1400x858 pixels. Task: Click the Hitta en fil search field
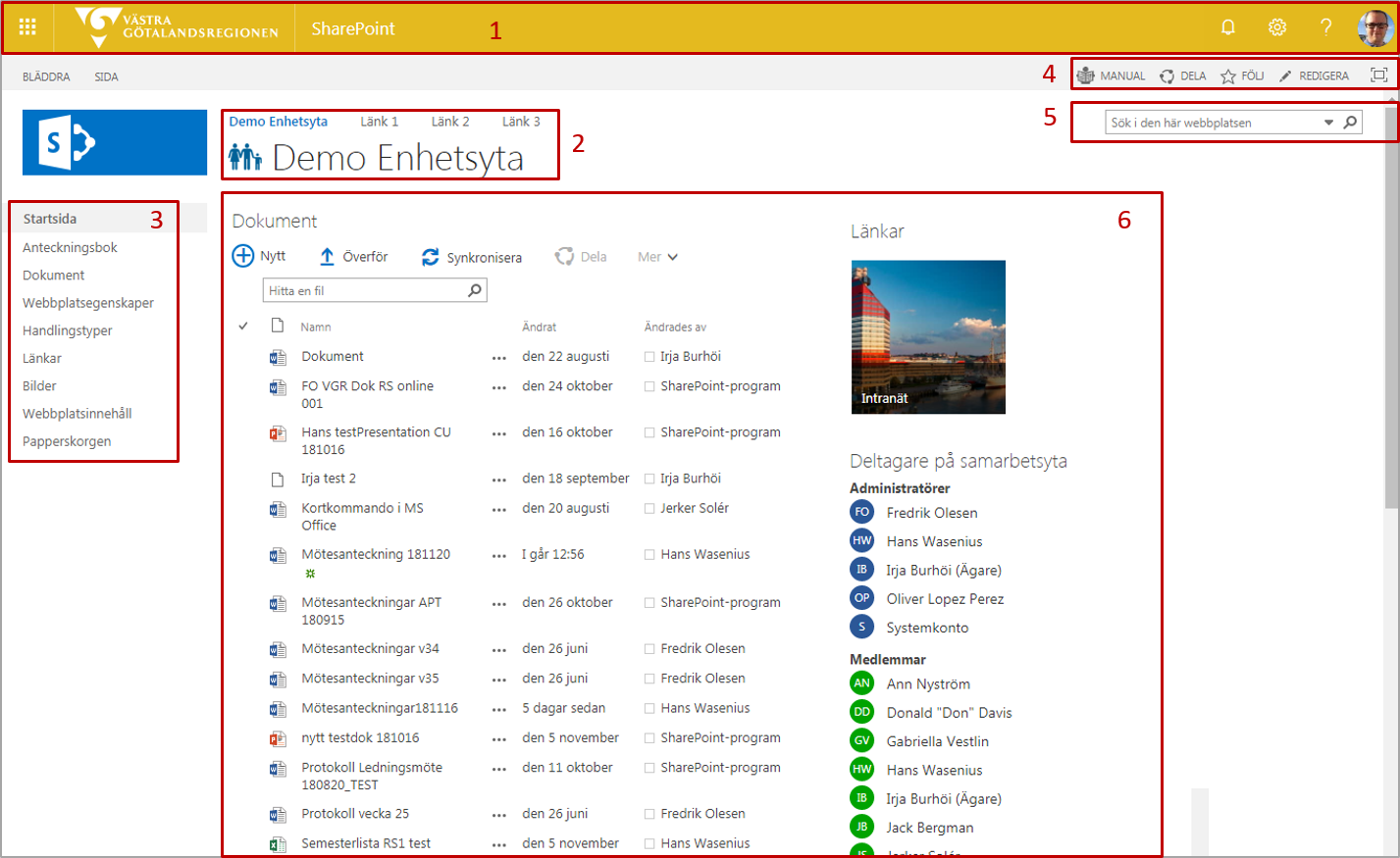363,290
